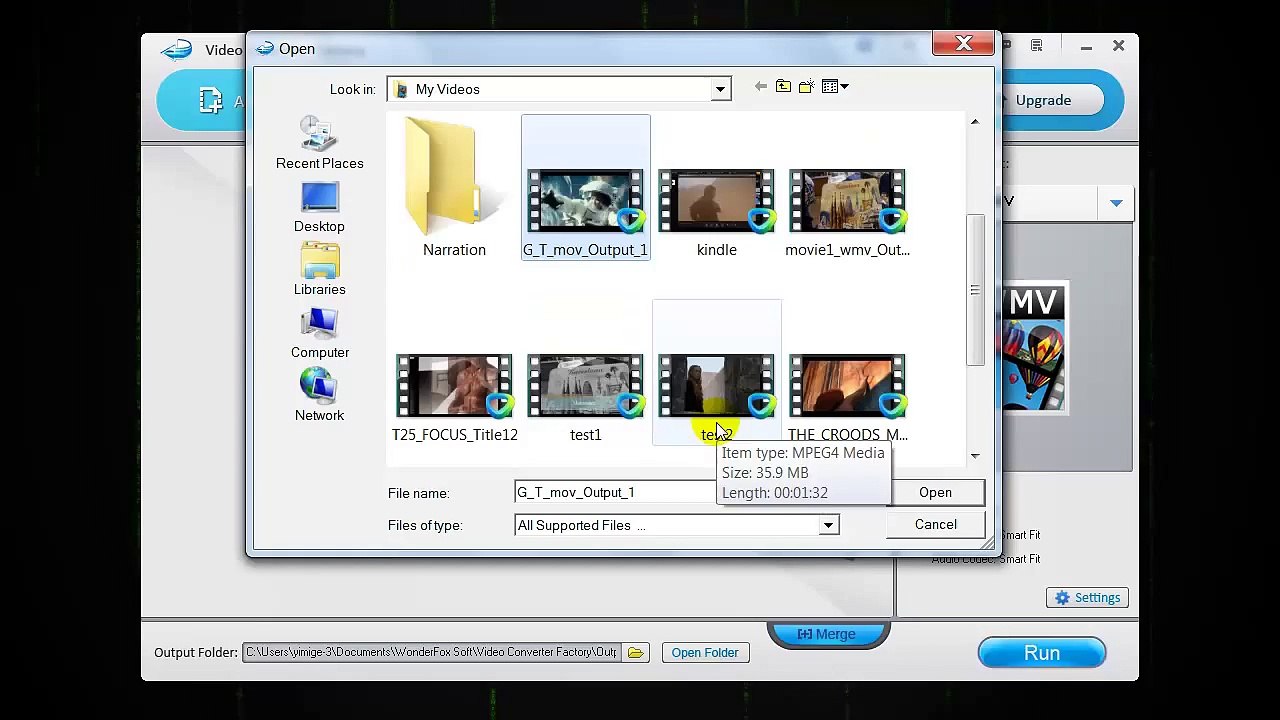Click file list scrollbar up arrow
This screenshot has height=720, width=1280.
coord(975,122)
